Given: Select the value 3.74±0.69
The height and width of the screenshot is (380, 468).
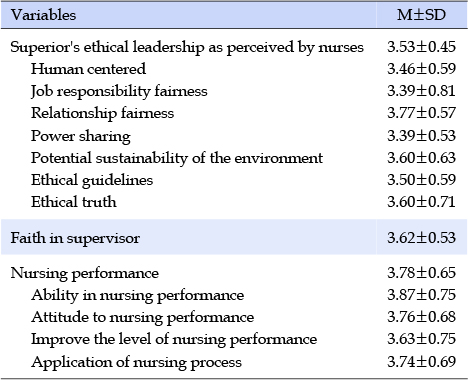Looking at the screenshot, I should pyautogui.click(x=421, y=362).
